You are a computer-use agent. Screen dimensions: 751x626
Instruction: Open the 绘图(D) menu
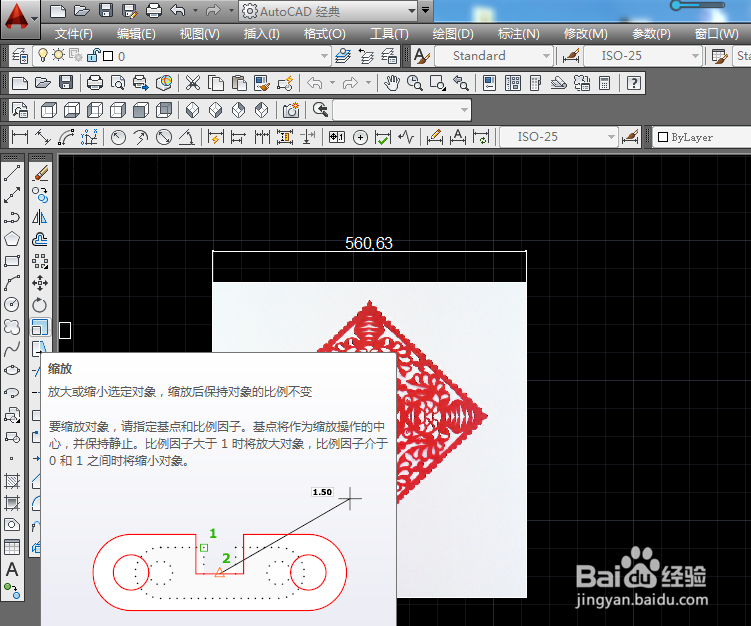453,34
